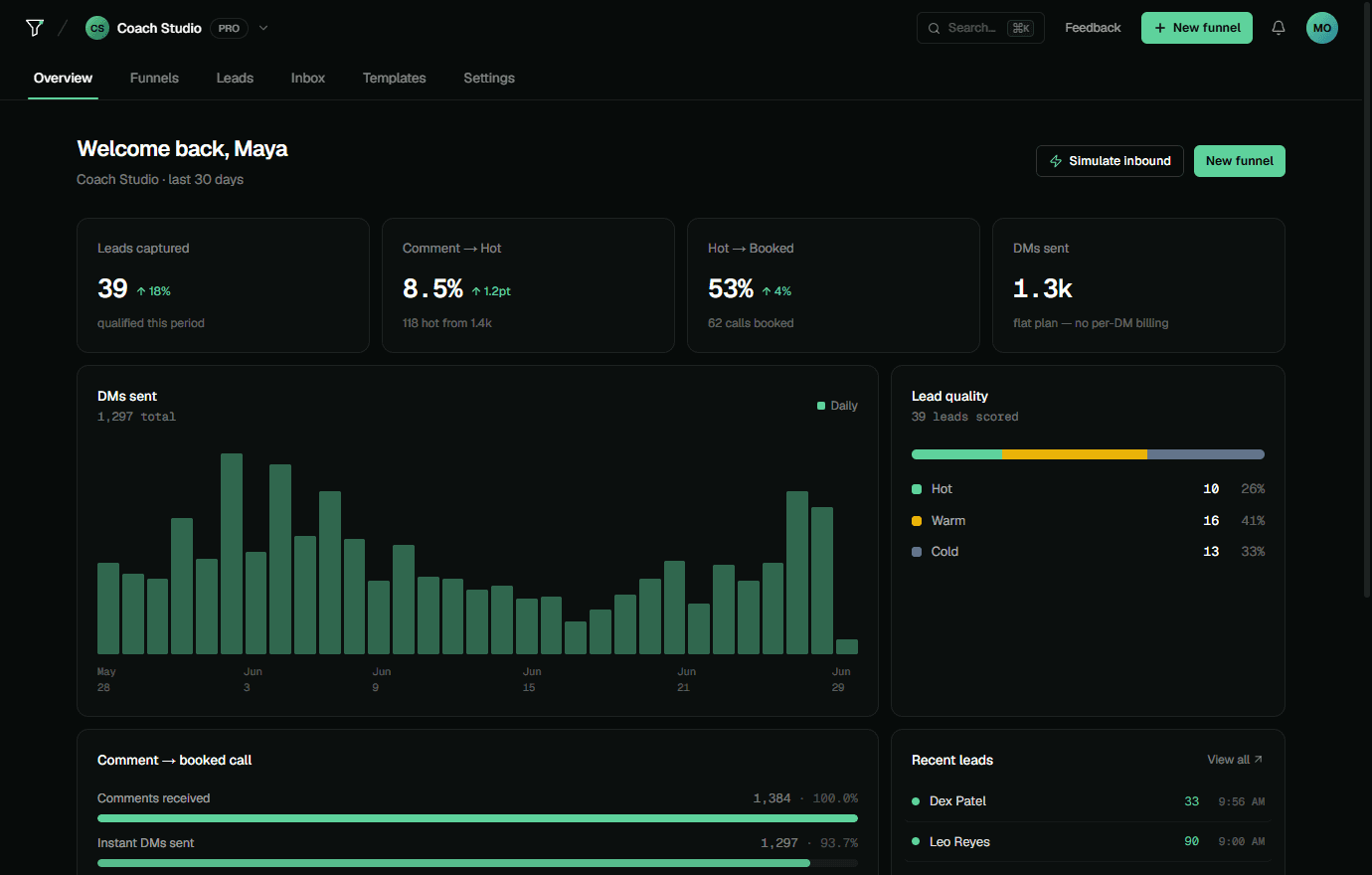The image size is (1372, 875).
Task: Open the Leads captured card
Action: click(223, 285)
